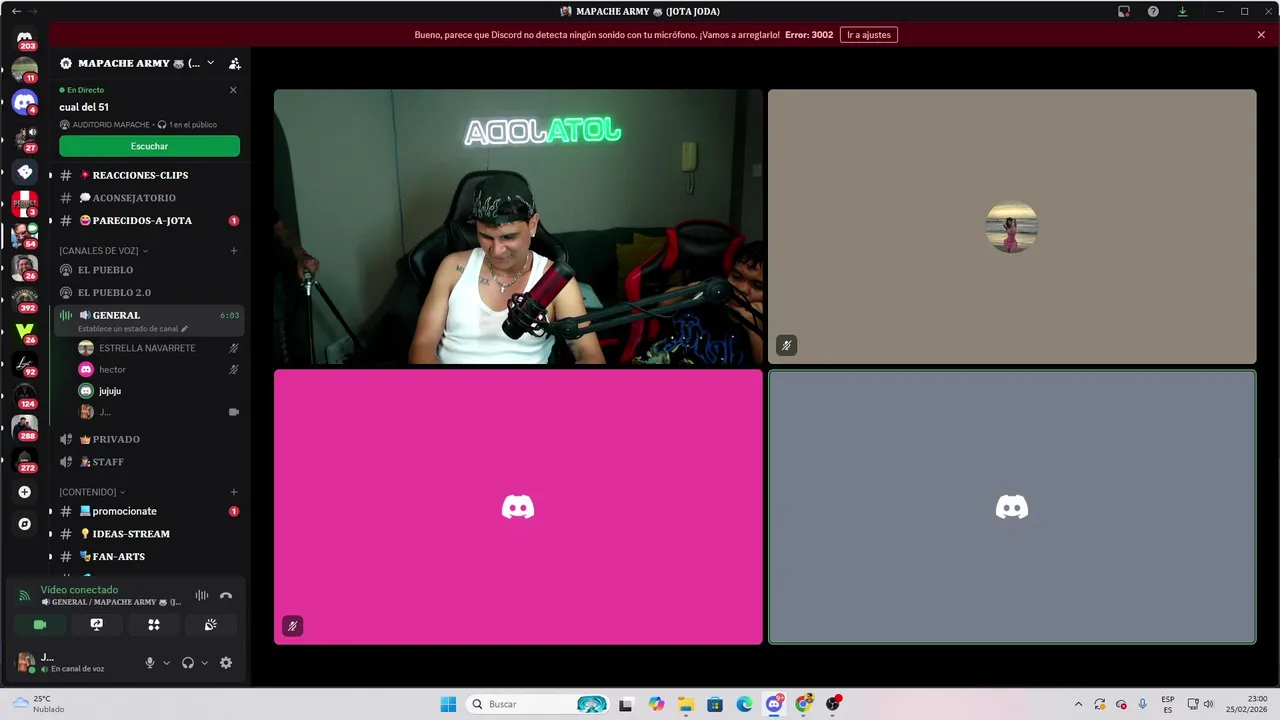The width and height of the screenshot is (1280, 720).
Task: Open Chrome from taskbar
Action: click(803, 704)
